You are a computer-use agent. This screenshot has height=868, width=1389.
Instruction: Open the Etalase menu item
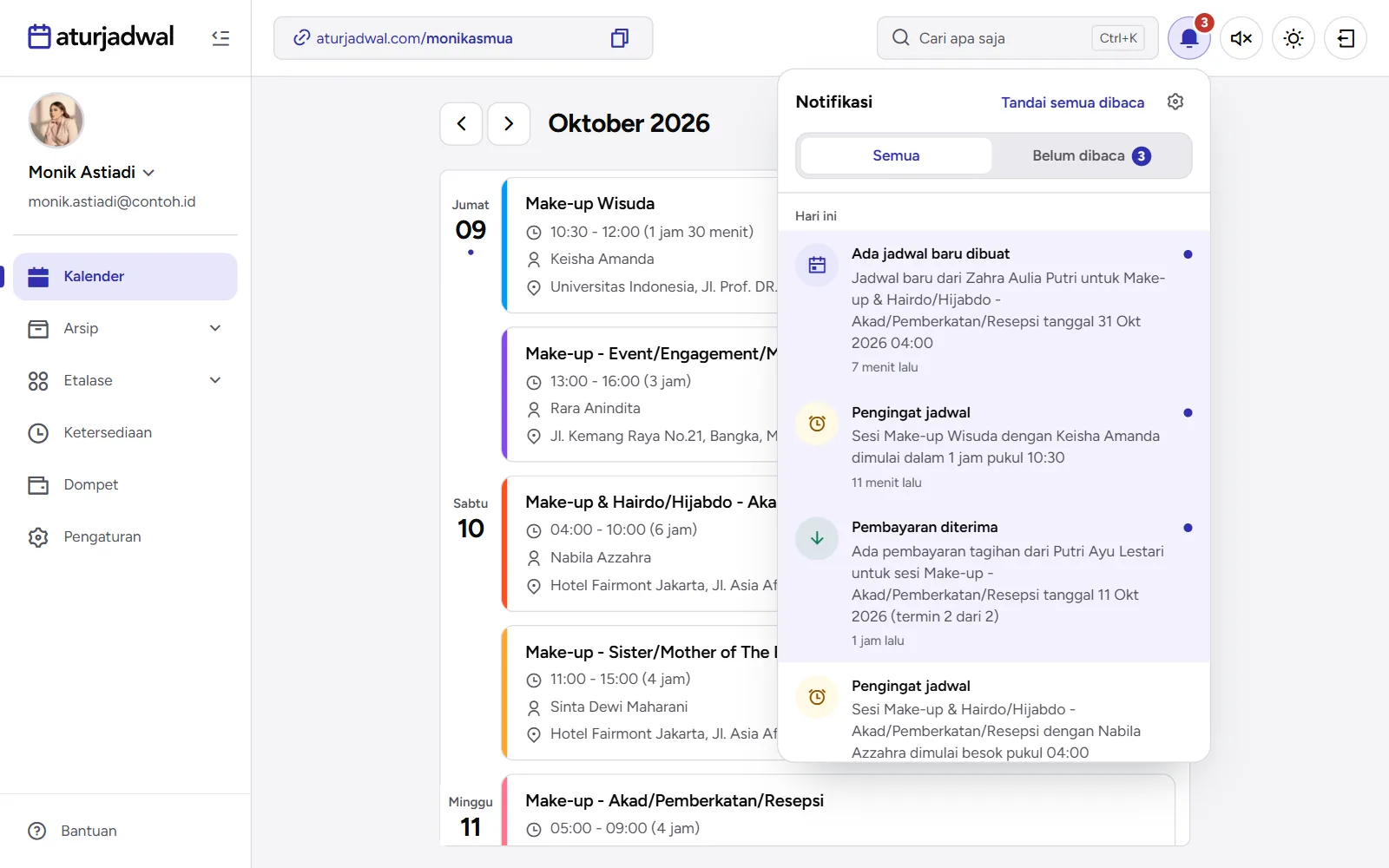125,380
